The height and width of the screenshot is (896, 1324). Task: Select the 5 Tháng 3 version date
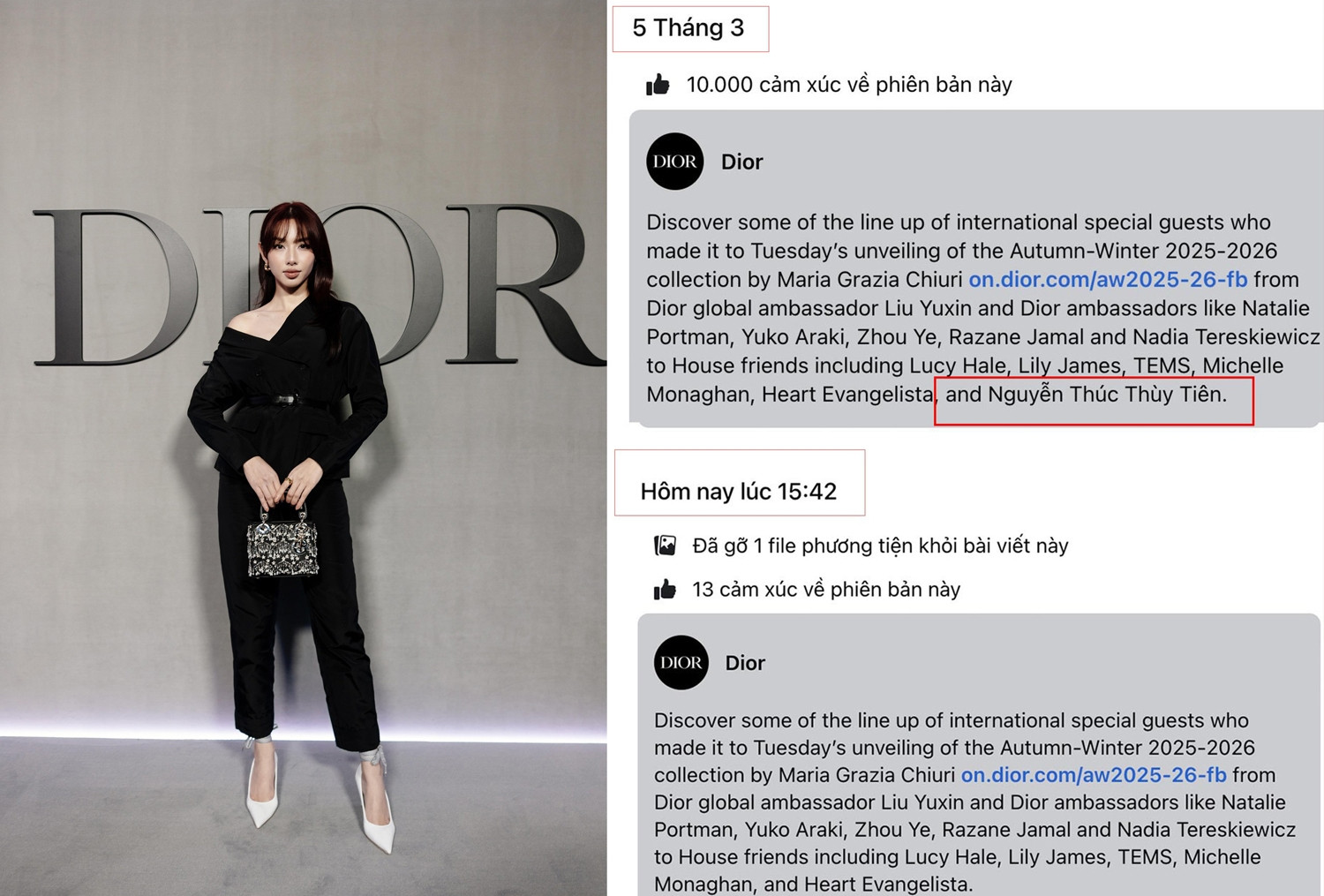pos(688,28)
